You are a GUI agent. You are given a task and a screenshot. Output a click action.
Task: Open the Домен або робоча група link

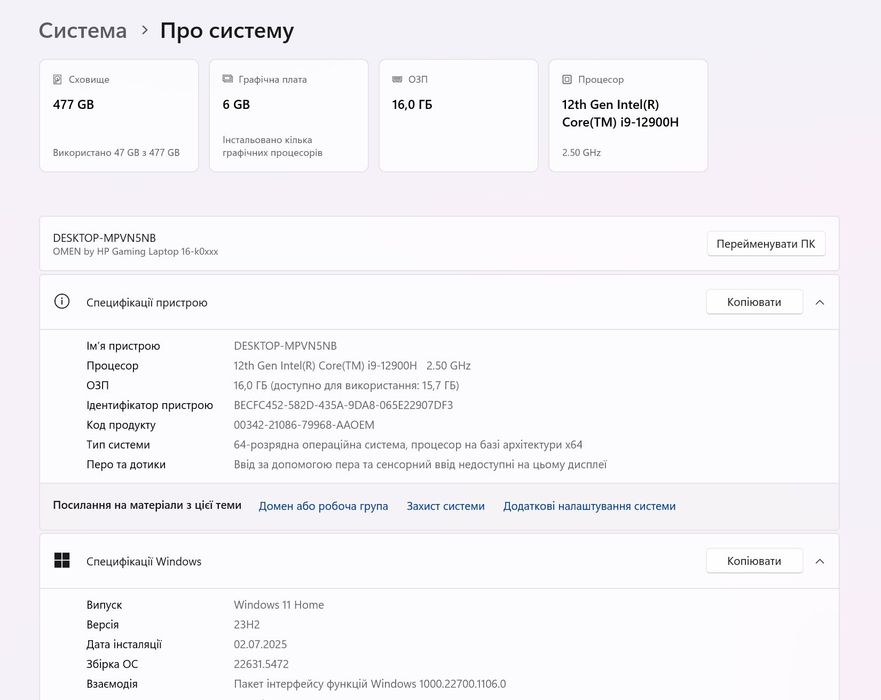tap(323, 506)
